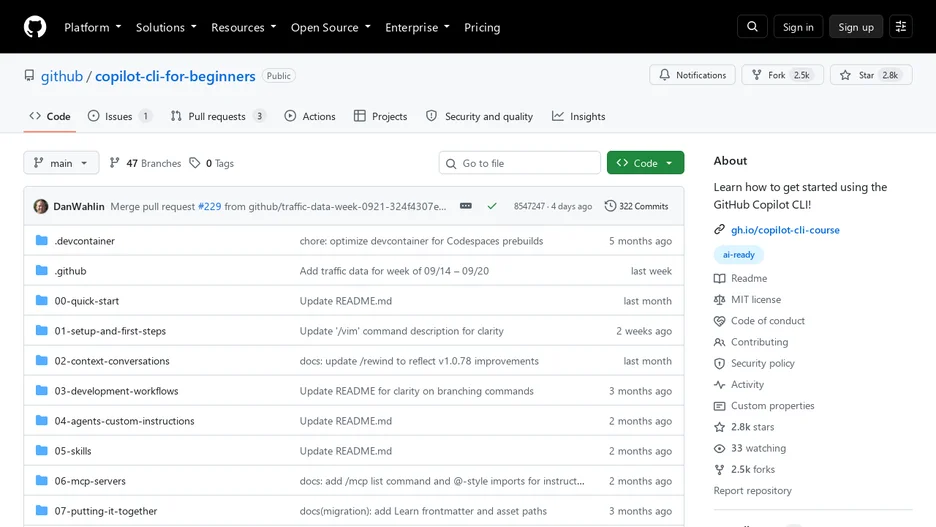Screen dimensions: 936x527
Task: Click the Sign in button
Action: [798, 27]
